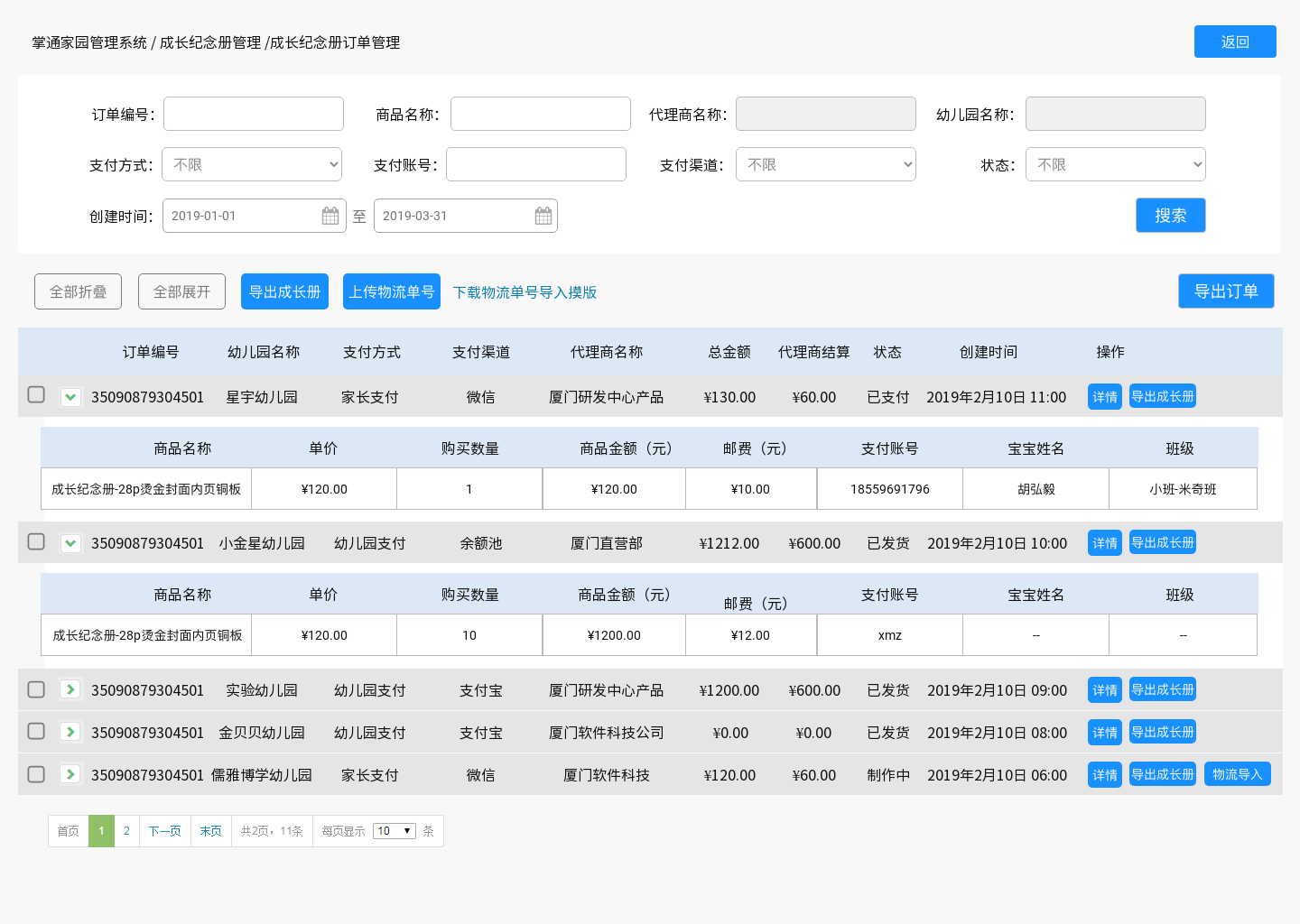Click 下一页 pagination link
The image size is (1300, 924).
pyautogui.click(x=164, y=831)
